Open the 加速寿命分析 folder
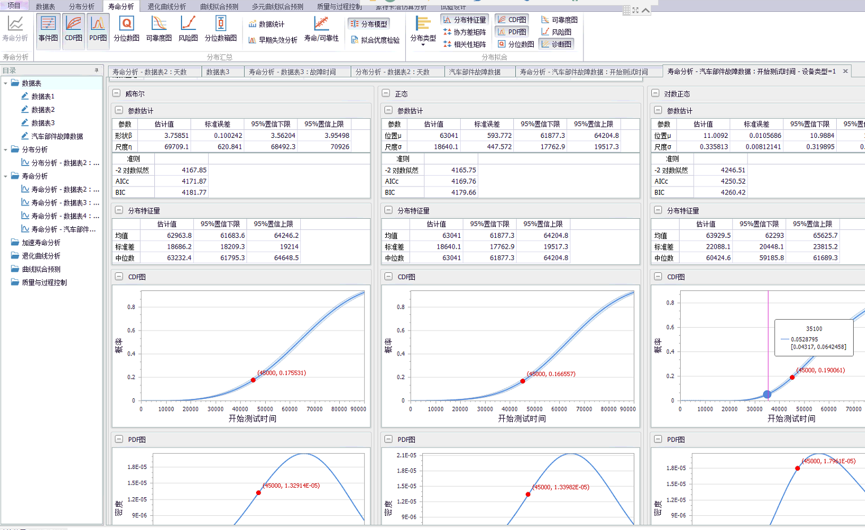The height and width of the screenshot is (530, 865). tap(41, 243)
